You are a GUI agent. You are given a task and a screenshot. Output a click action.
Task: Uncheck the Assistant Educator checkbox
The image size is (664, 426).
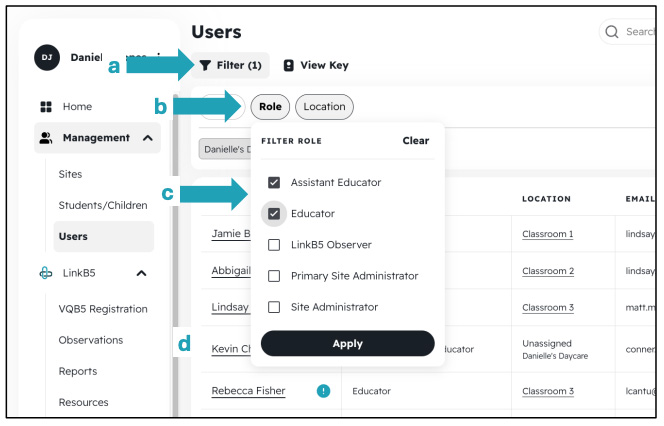(x=274, y=183)
